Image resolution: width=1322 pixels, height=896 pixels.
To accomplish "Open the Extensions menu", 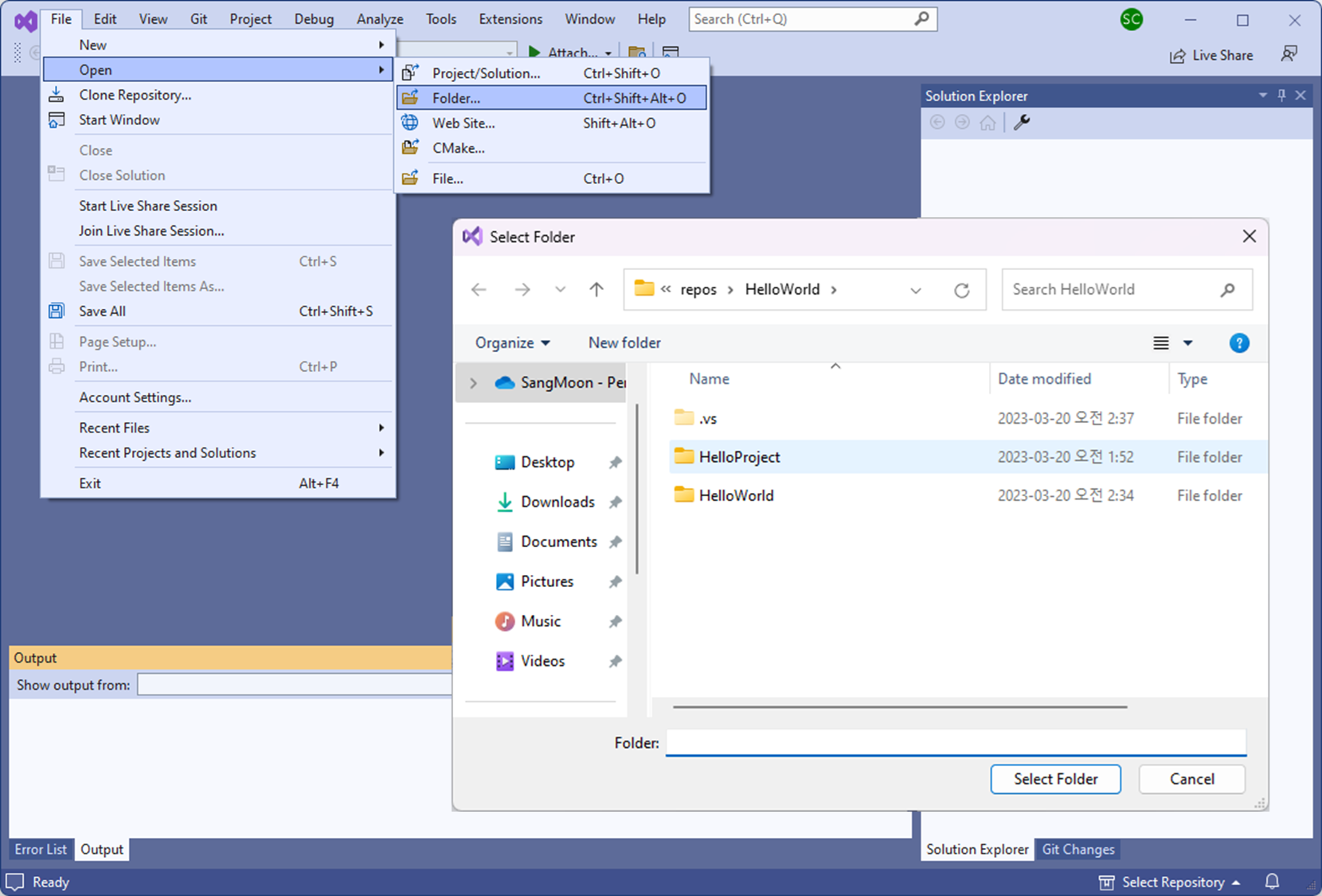I will pyautogui.click(x=510, y=19).
